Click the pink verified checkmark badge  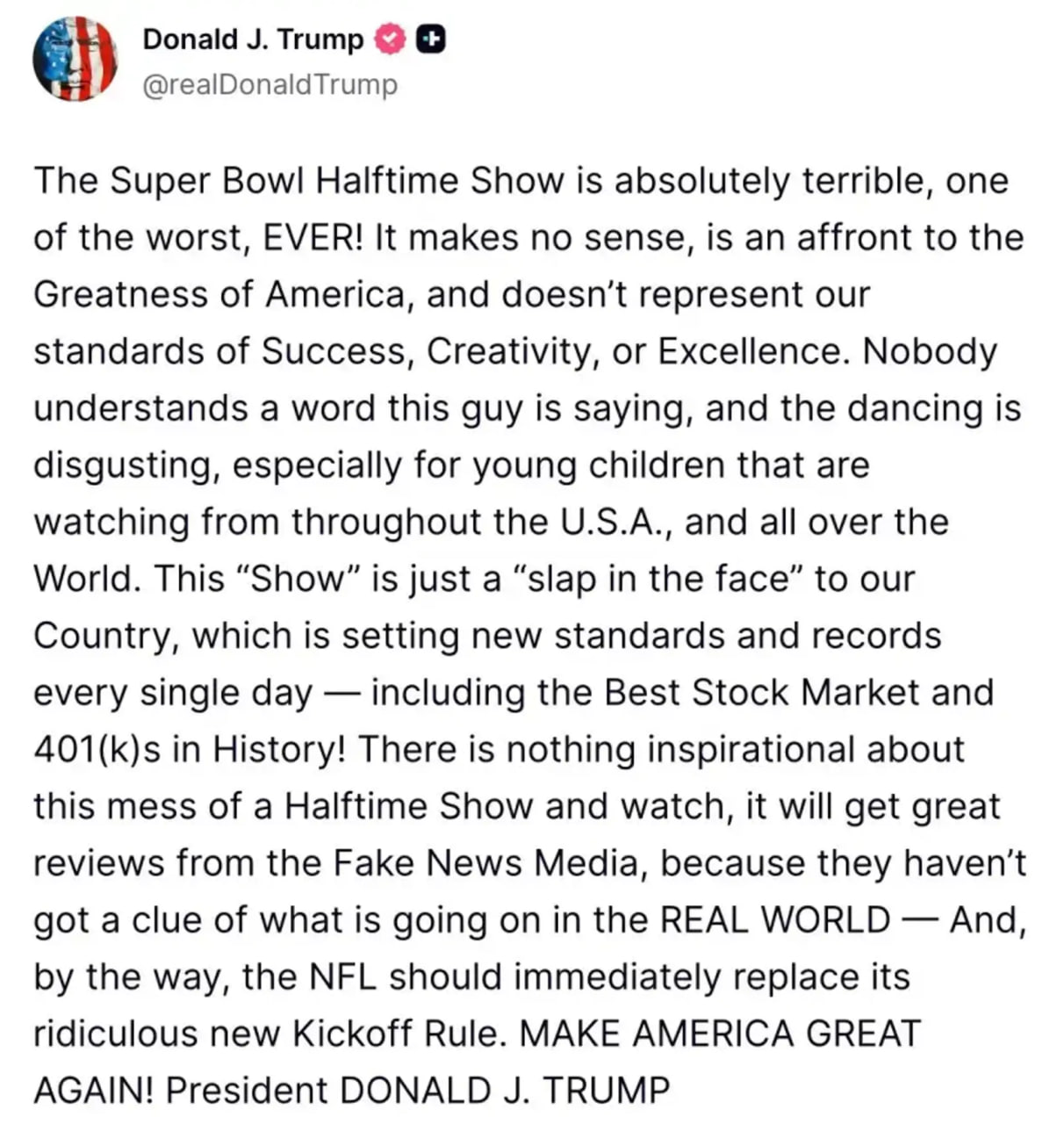[389, 40]
